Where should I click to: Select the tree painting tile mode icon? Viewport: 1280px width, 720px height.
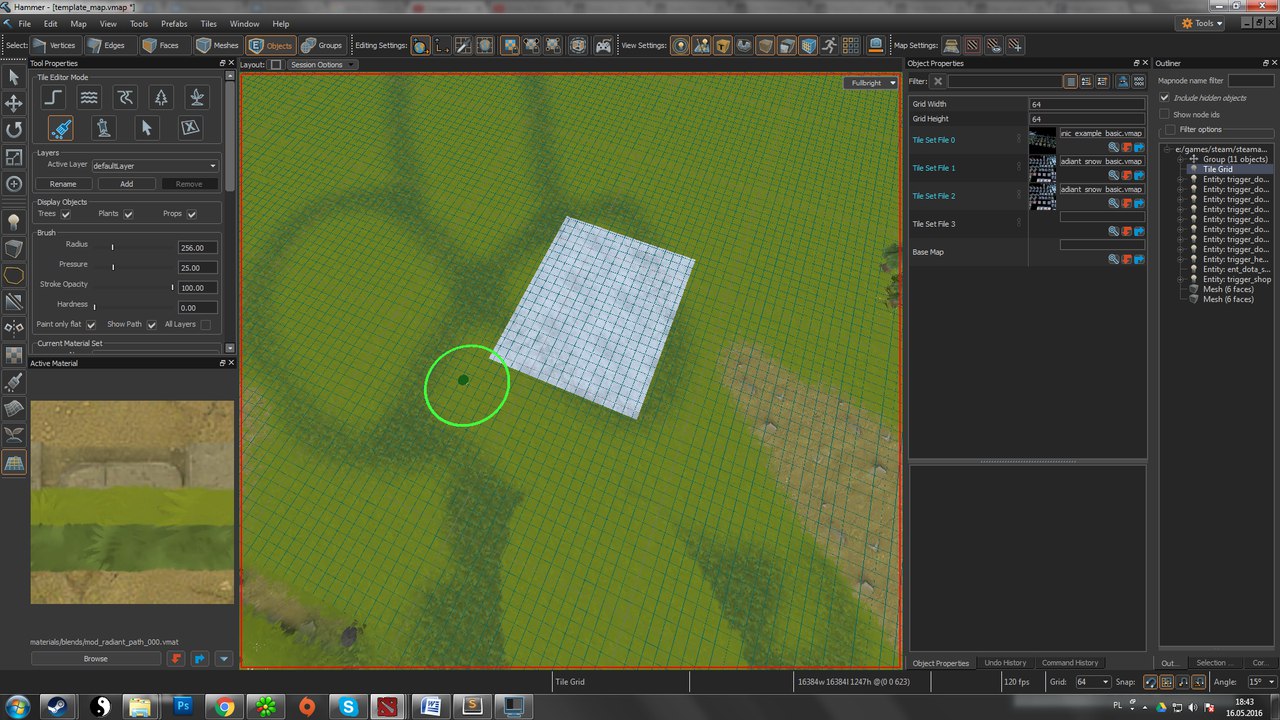tap(161, 97)
